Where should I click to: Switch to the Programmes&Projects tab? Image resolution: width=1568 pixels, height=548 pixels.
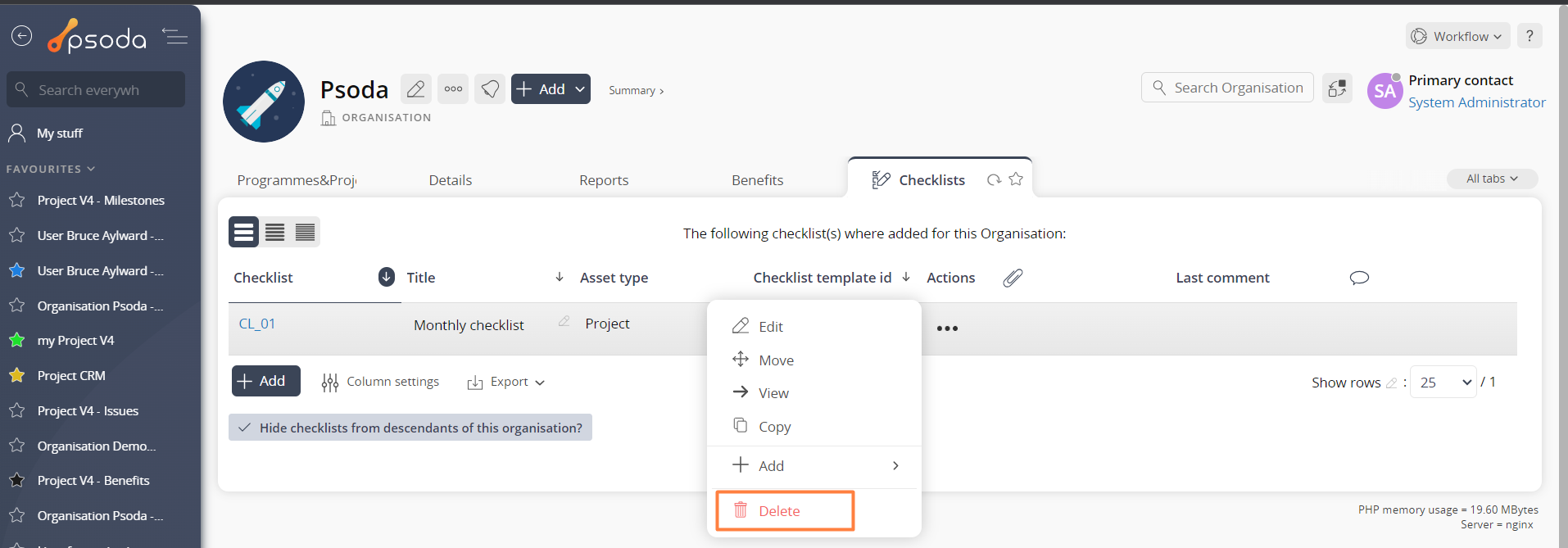(297, 180)
